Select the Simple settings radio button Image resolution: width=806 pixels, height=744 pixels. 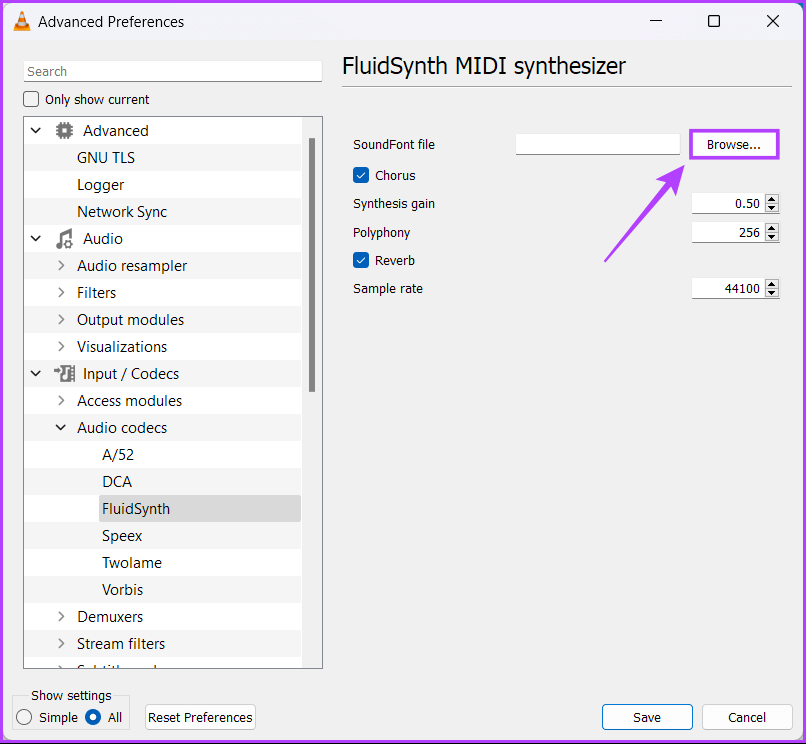point(24,717)
